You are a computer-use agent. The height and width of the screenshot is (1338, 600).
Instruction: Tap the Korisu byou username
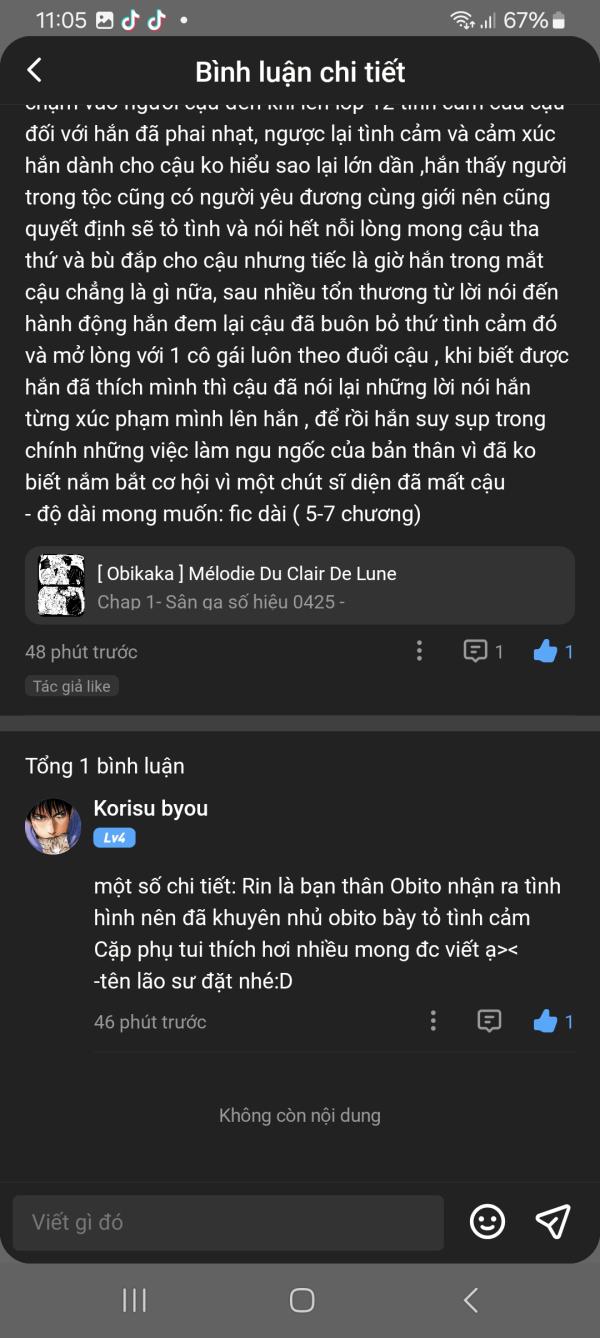click(x=151, y=808)
